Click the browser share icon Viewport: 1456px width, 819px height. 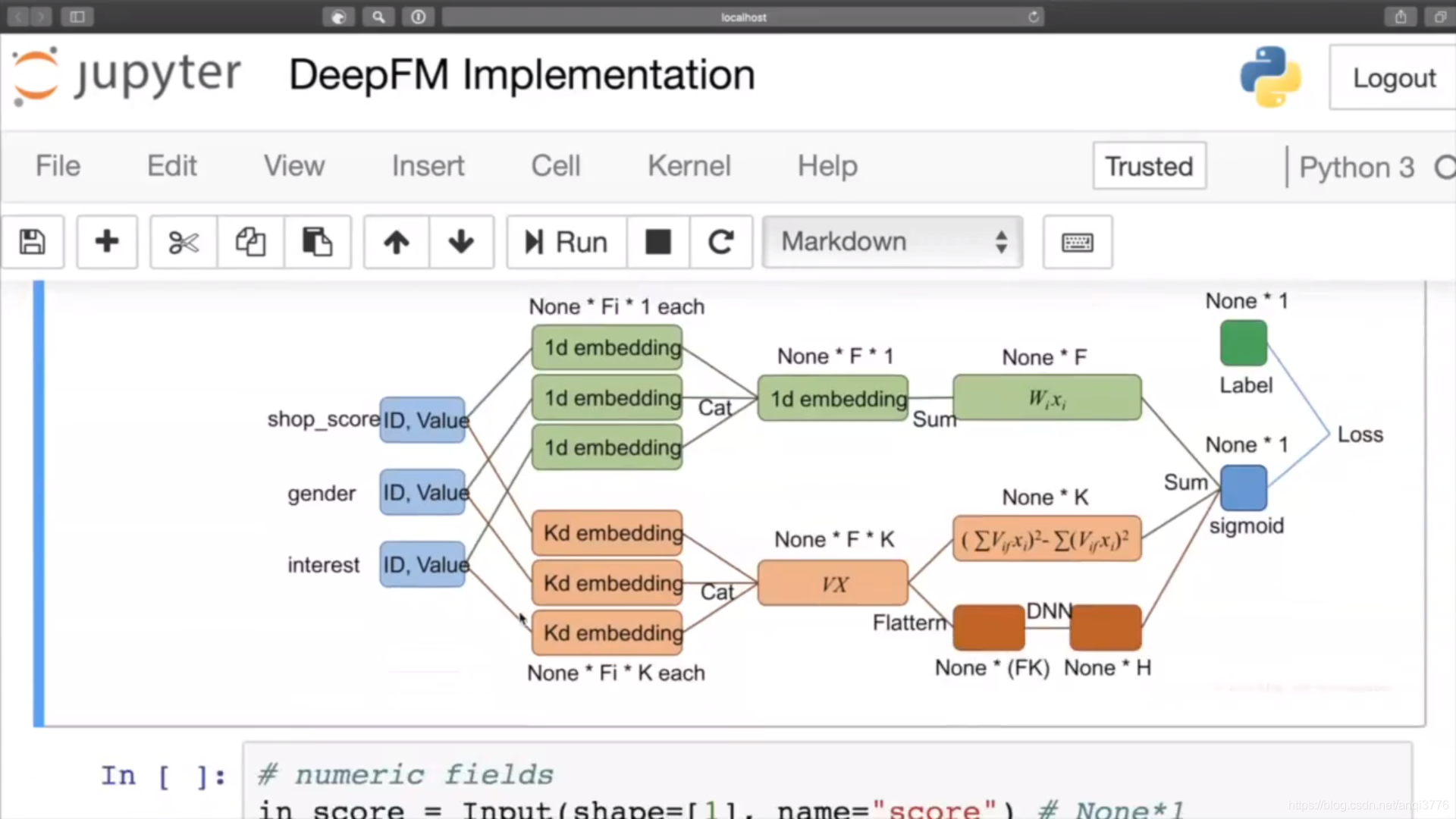[x=1401, y=17]
